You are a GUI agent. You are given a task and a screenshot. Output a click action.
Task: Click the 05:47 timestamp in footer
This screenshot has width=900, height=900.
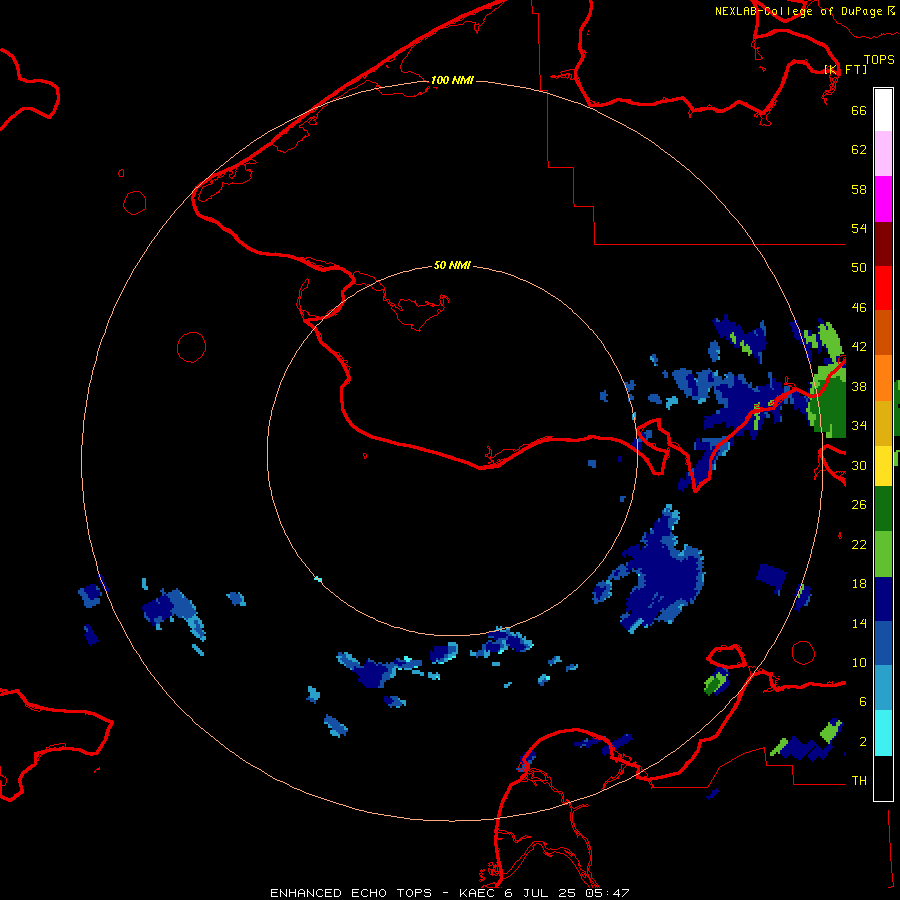coord(607,893)
